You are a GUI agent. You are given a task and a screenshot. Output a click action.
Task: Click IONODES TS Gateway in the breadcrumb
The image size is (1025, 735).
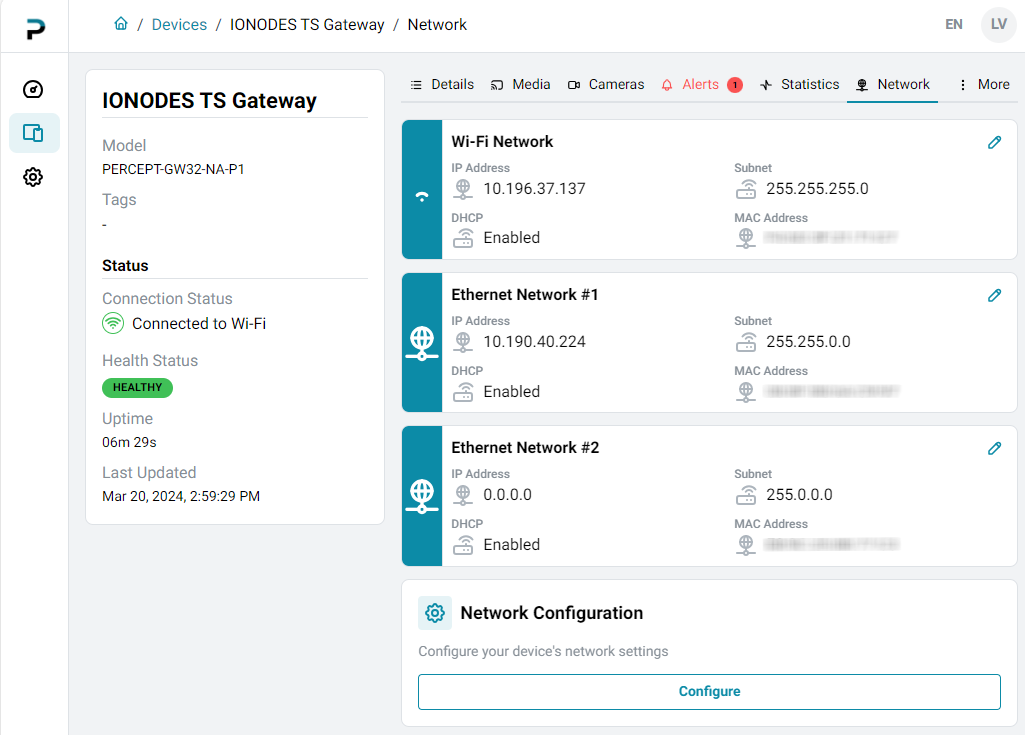(307, 25)
